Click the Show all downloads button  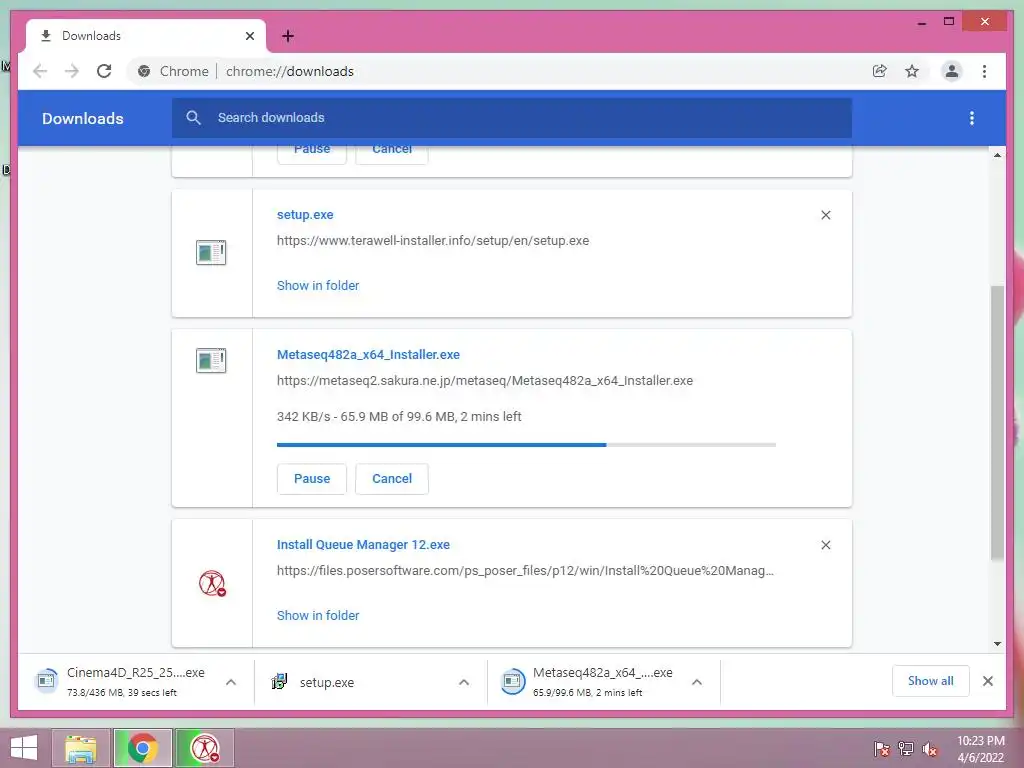click(x=931, y=681)
